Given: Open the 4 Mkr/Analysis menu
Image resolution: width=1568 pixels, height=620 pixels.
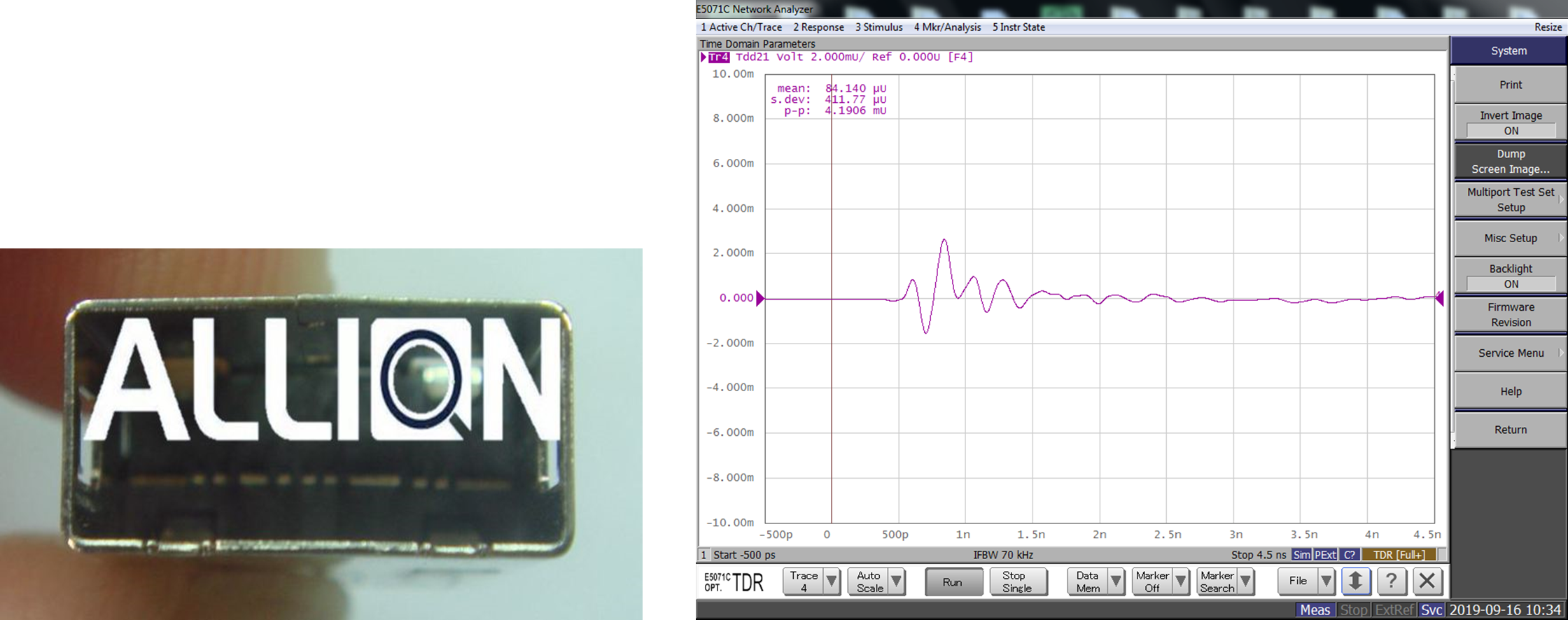Looking at the screenshot, I should click(947, 27).
